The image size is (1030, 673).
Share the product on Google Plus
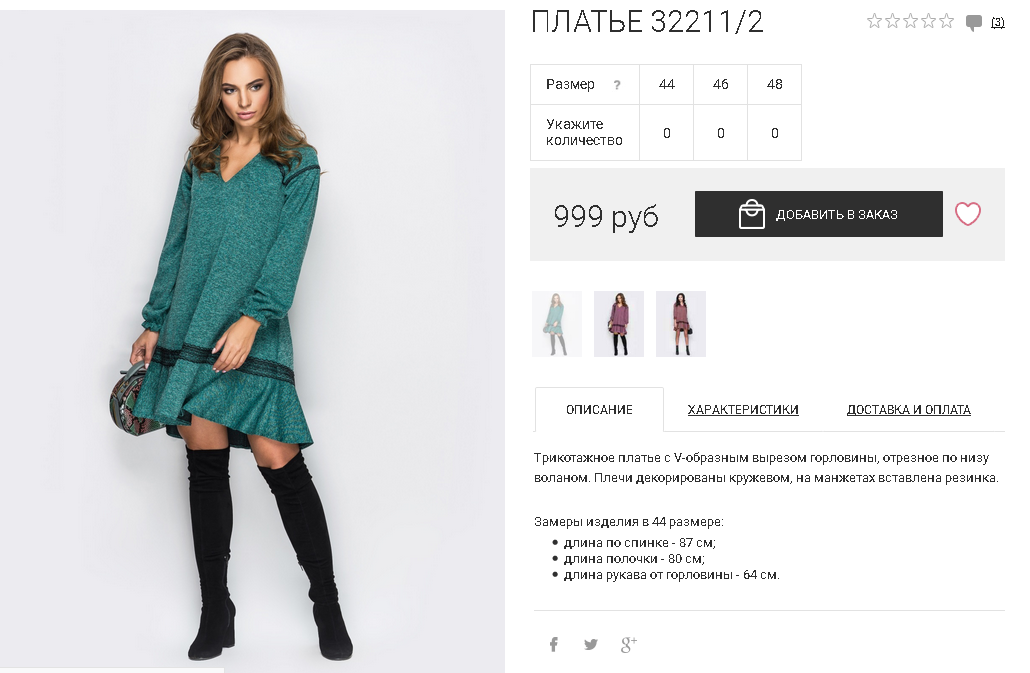629,645
